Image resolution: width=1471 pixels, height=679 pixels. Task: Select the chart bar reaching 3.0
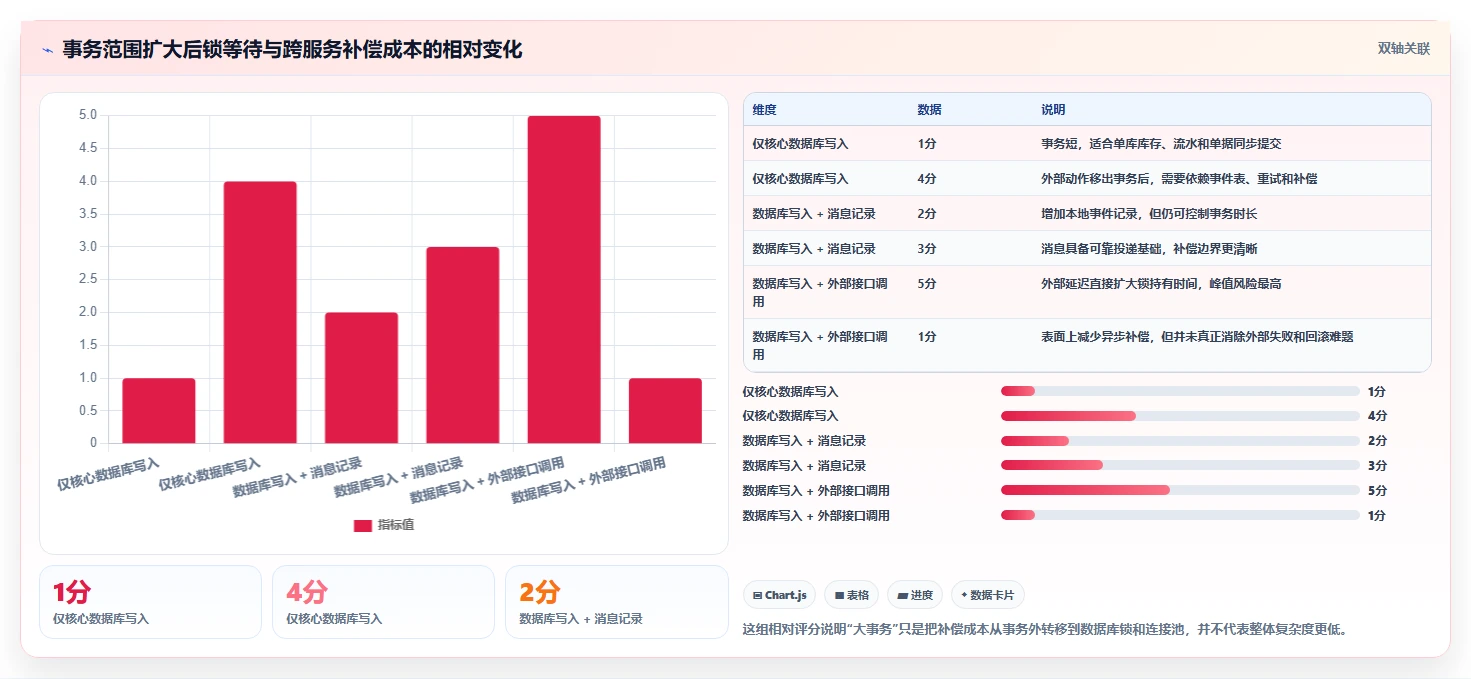click(463, 345)
